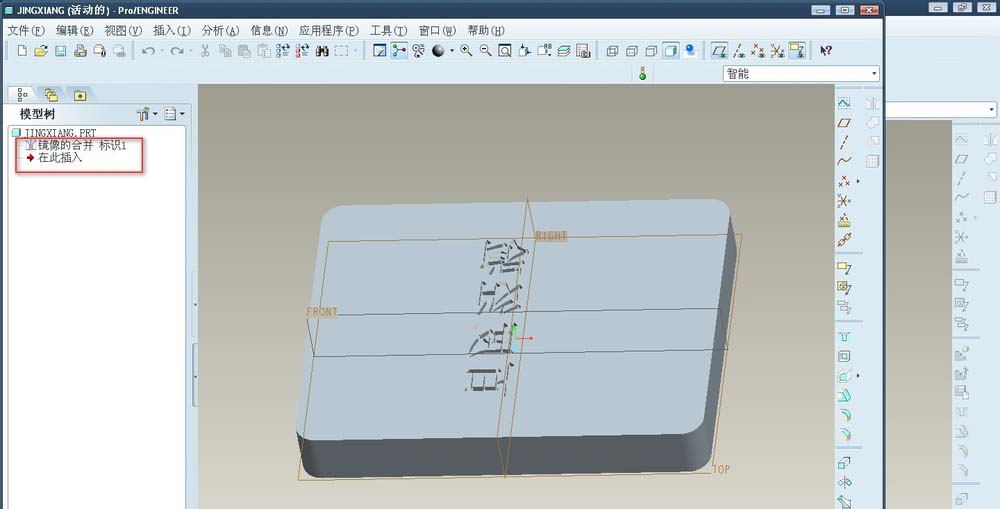The image size is (1000, 509).
Task: Switch to hidden line display mode
Action: pyautogui.click(x=631, y=51)
